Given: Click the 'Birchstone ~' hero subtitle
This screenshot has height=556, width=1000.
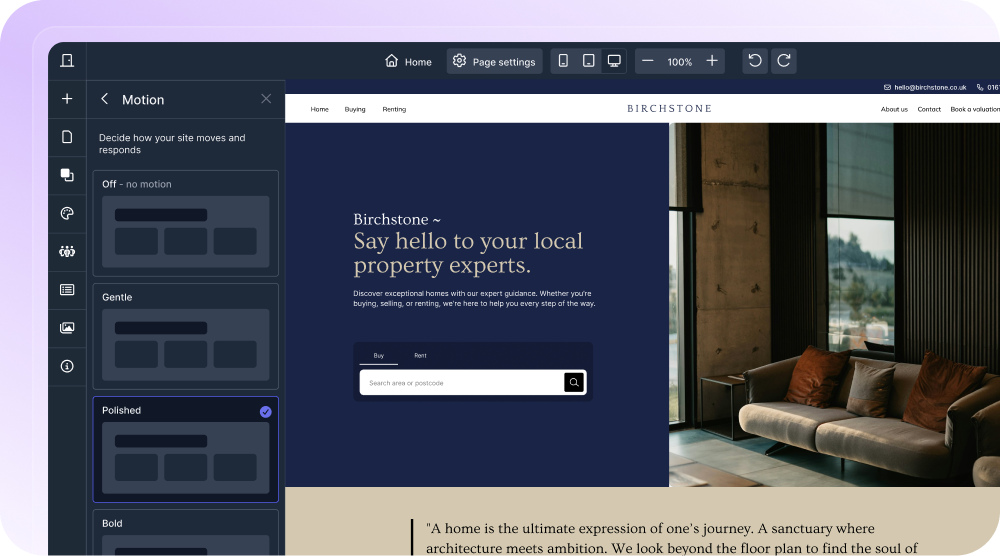Looking at the screenshot, I should point(397,219).
